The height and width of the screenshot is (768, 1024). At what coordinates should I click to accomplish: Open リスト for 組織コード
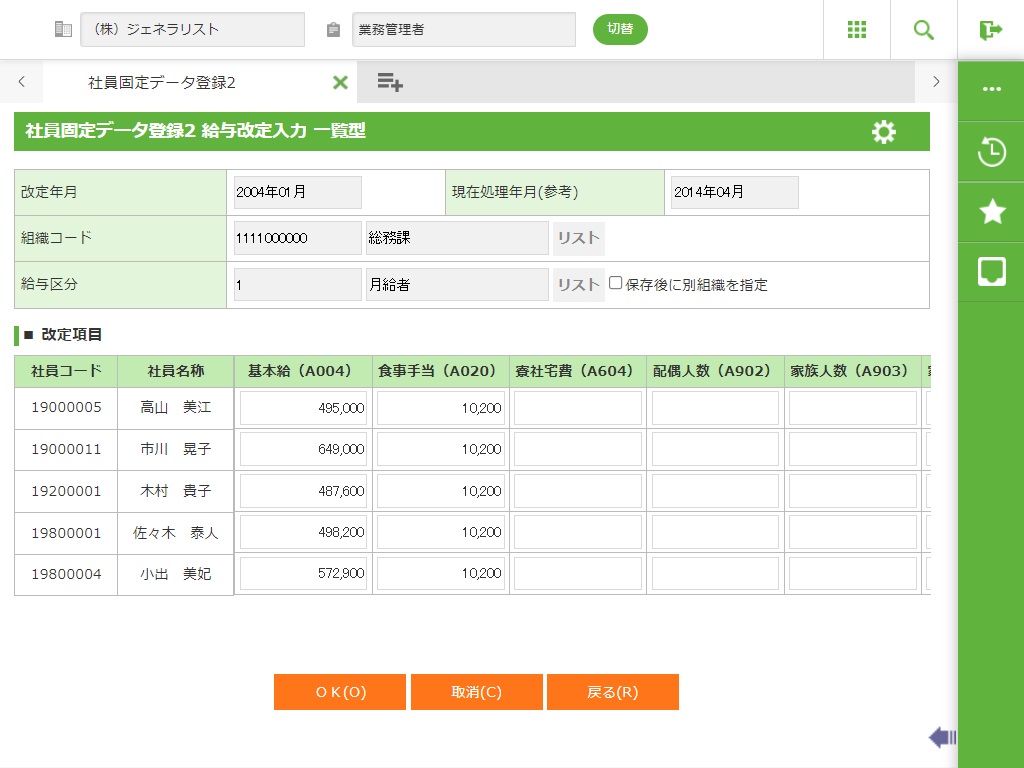[x=578, y=238]
